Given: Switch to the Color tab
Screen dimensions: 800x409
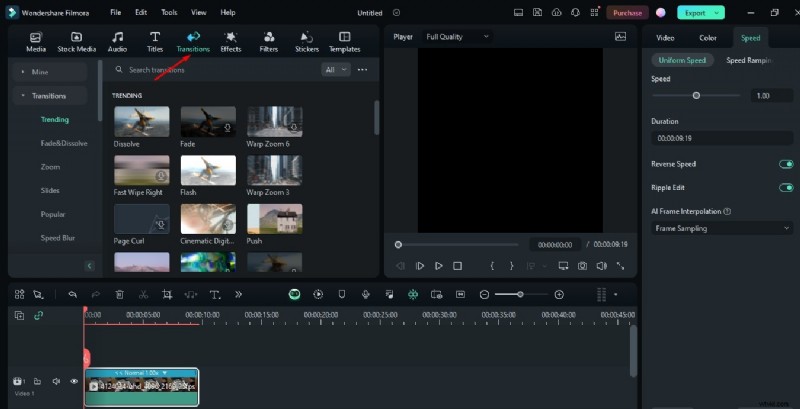Looking at the screenshot, I should tap(708, 38).
